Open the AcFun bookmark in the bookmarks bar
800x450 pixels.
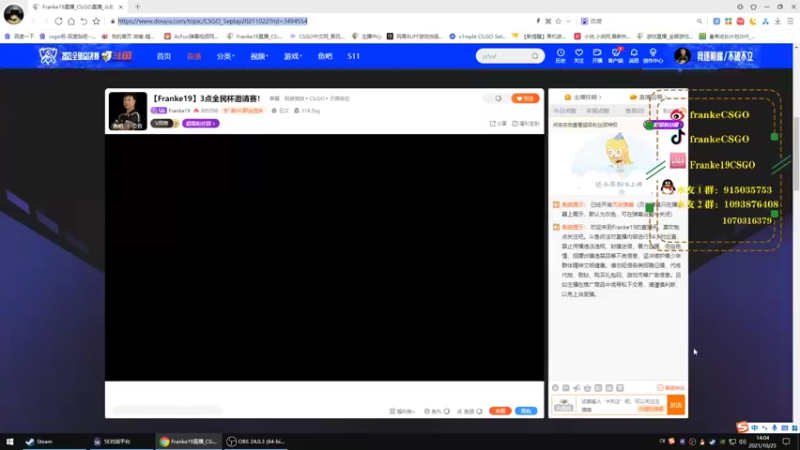click(191, 36)
